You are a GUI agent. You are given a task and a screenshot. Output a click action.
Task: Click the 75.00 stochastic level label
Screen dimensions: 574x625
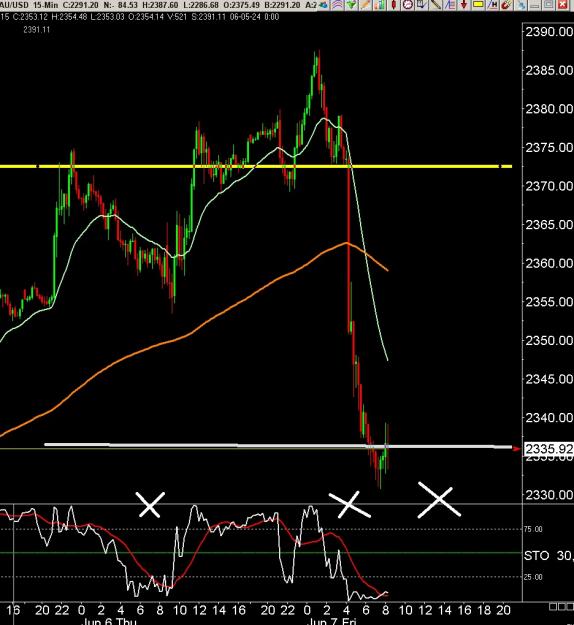pyautogui.click(x=533, y=529)
